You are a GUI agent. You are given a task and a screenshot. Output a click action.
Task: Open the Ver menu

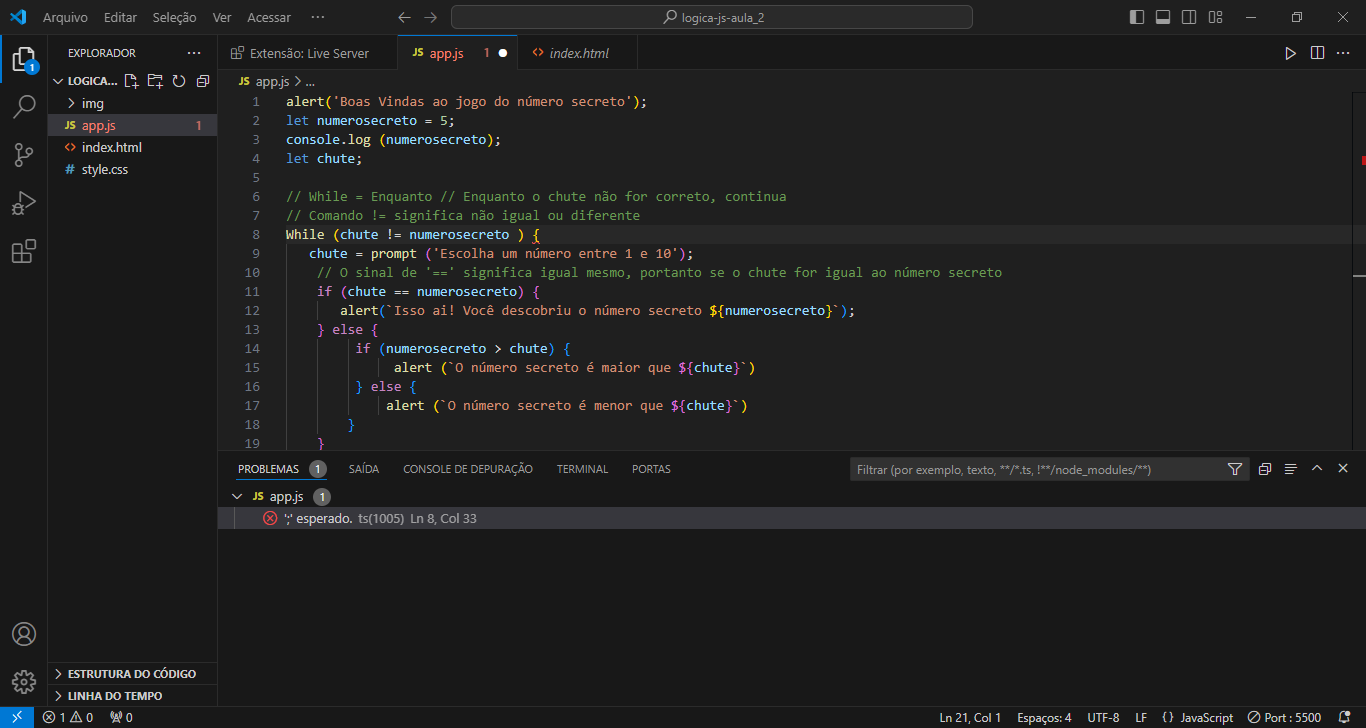click(x=222, y=17)
